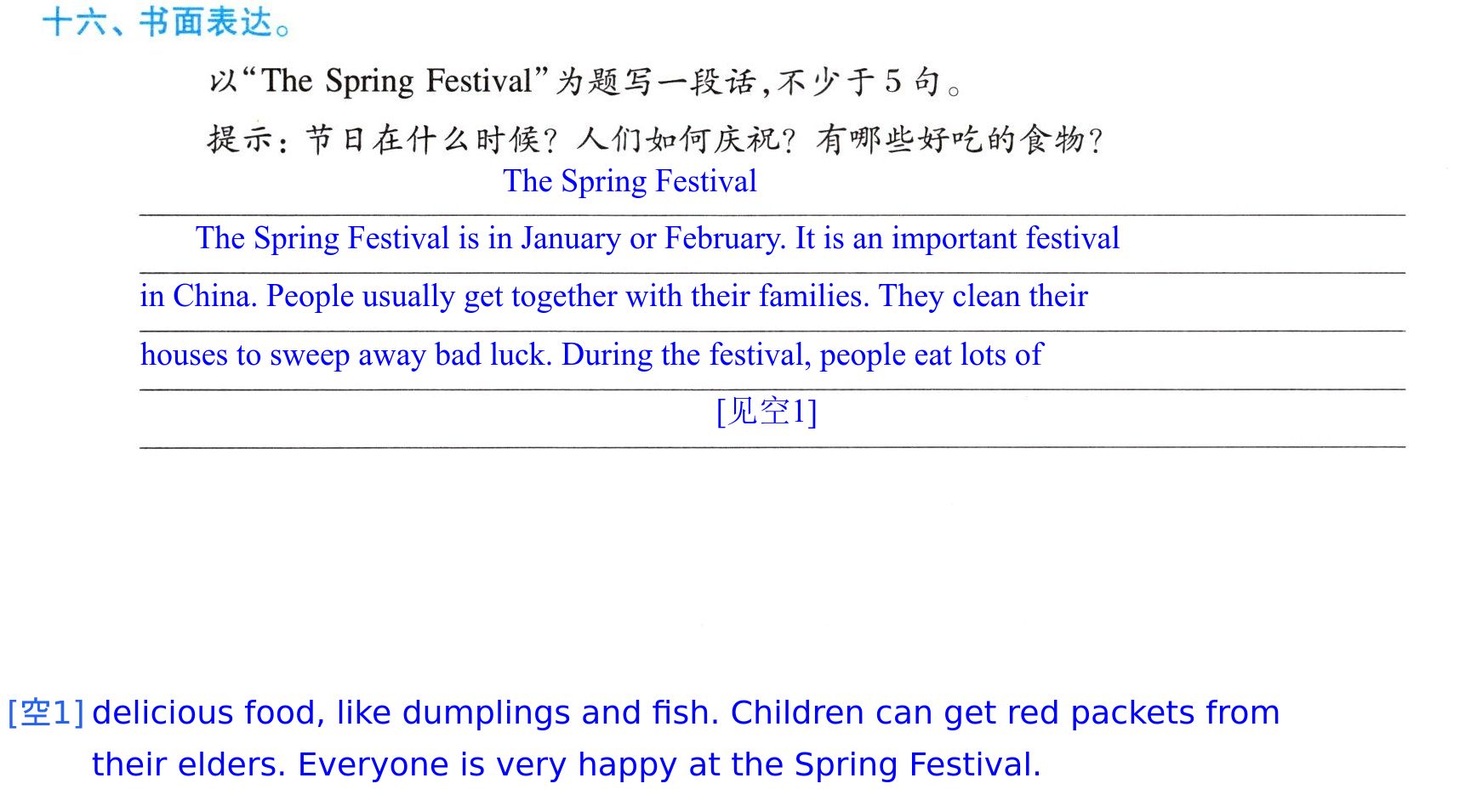Viewport: 1465px width, 812px height.
Task: Open the [见空1] reference in the answer line
Action: pyautogui.click(x=767, y=412)
